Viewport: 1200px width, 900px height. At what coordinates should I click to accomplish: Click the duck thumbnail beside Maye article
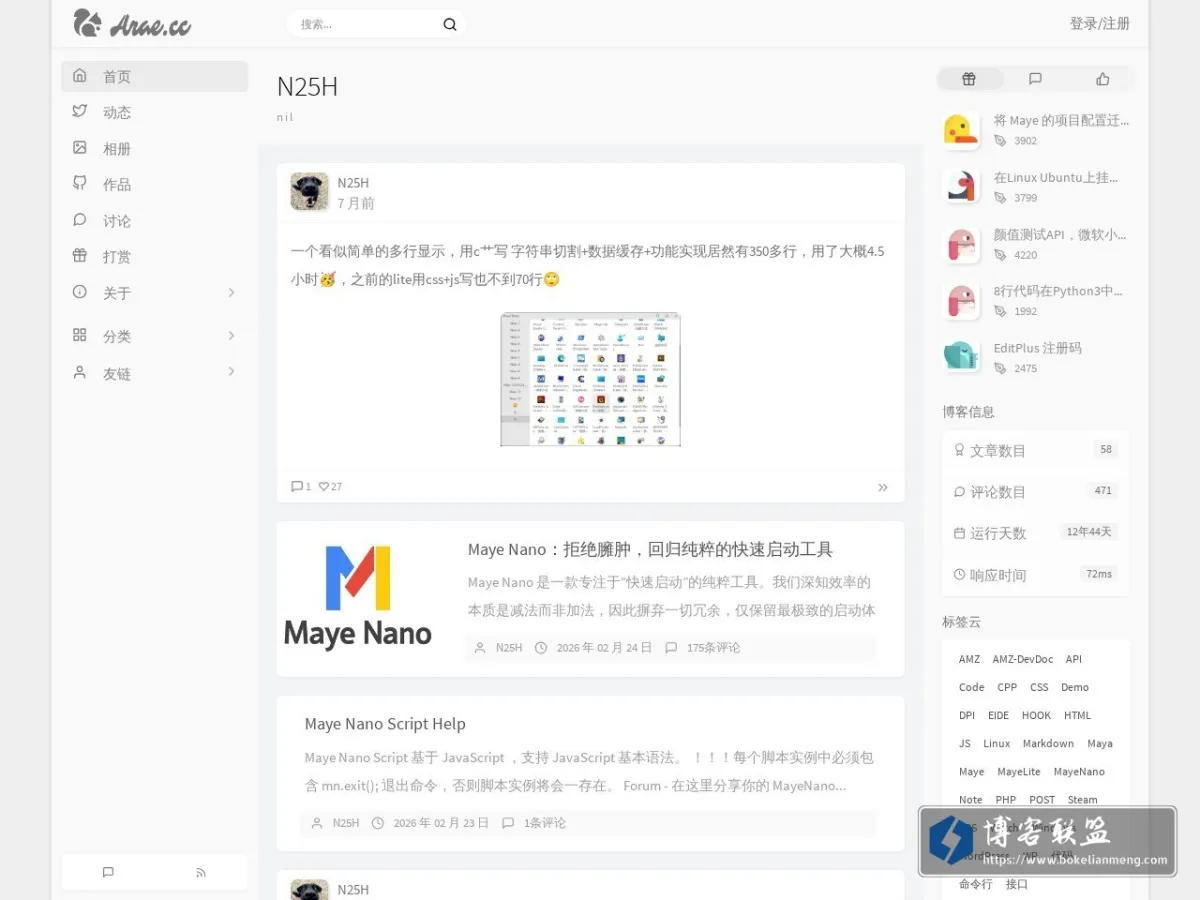[x=961, y=130]
